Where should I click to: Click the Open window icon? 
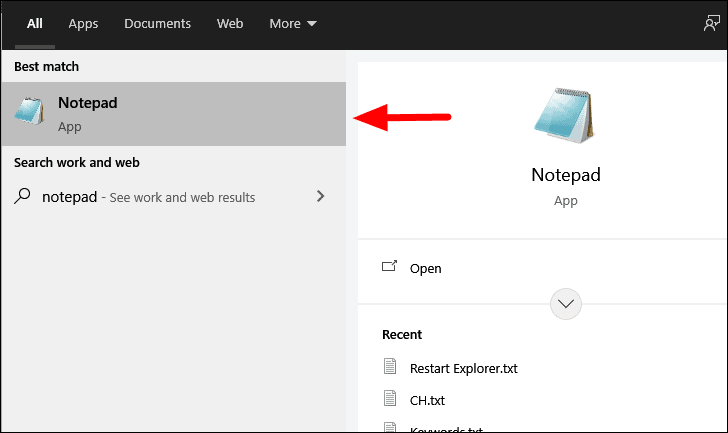point(390,266)
